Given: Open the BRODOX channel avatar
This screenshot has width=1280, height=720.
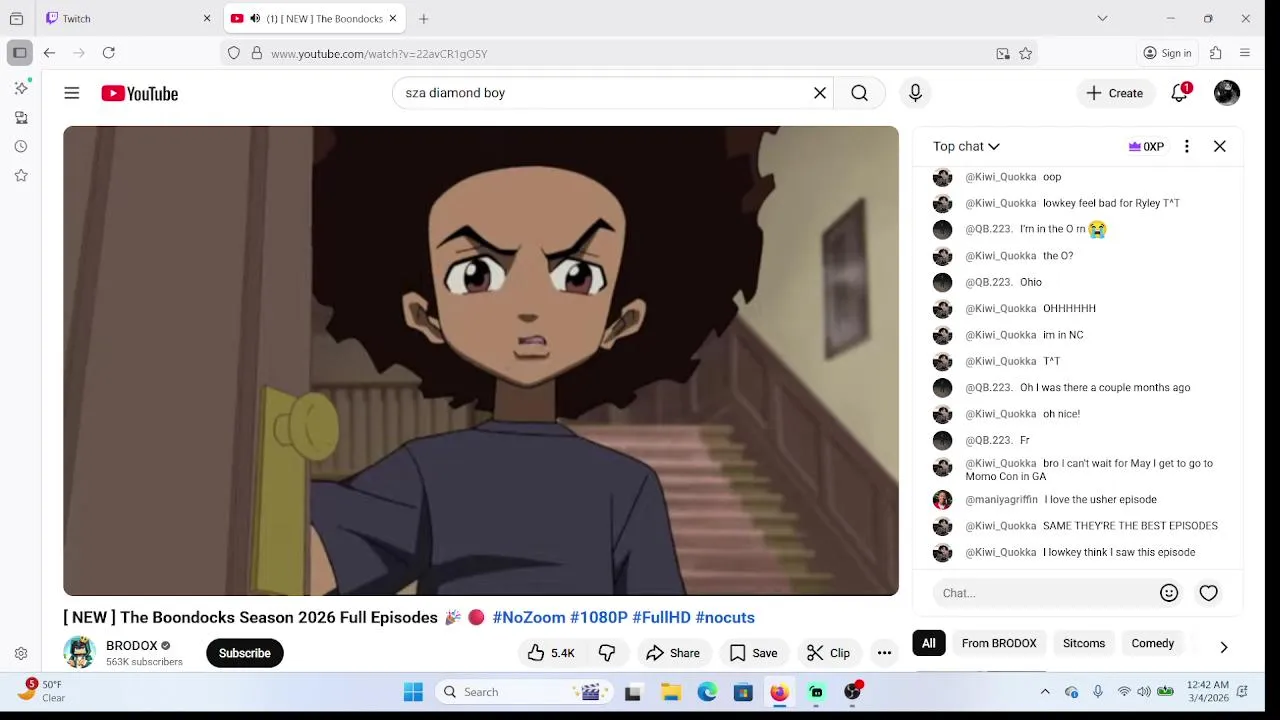Looking at the screenshot, I should pos(79,652).
